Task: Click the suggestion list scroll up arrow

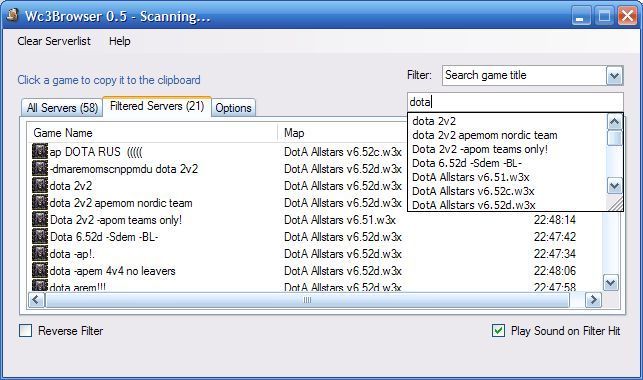Action: click(x=614, y=122)
